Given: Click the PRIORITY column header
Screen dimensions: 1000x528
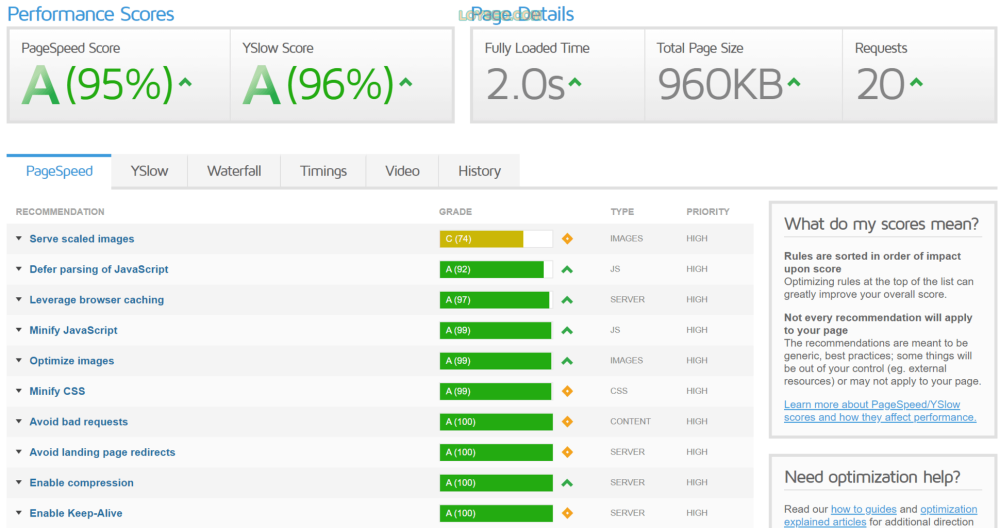Looking at the screenshot, I should coord(708,212).
